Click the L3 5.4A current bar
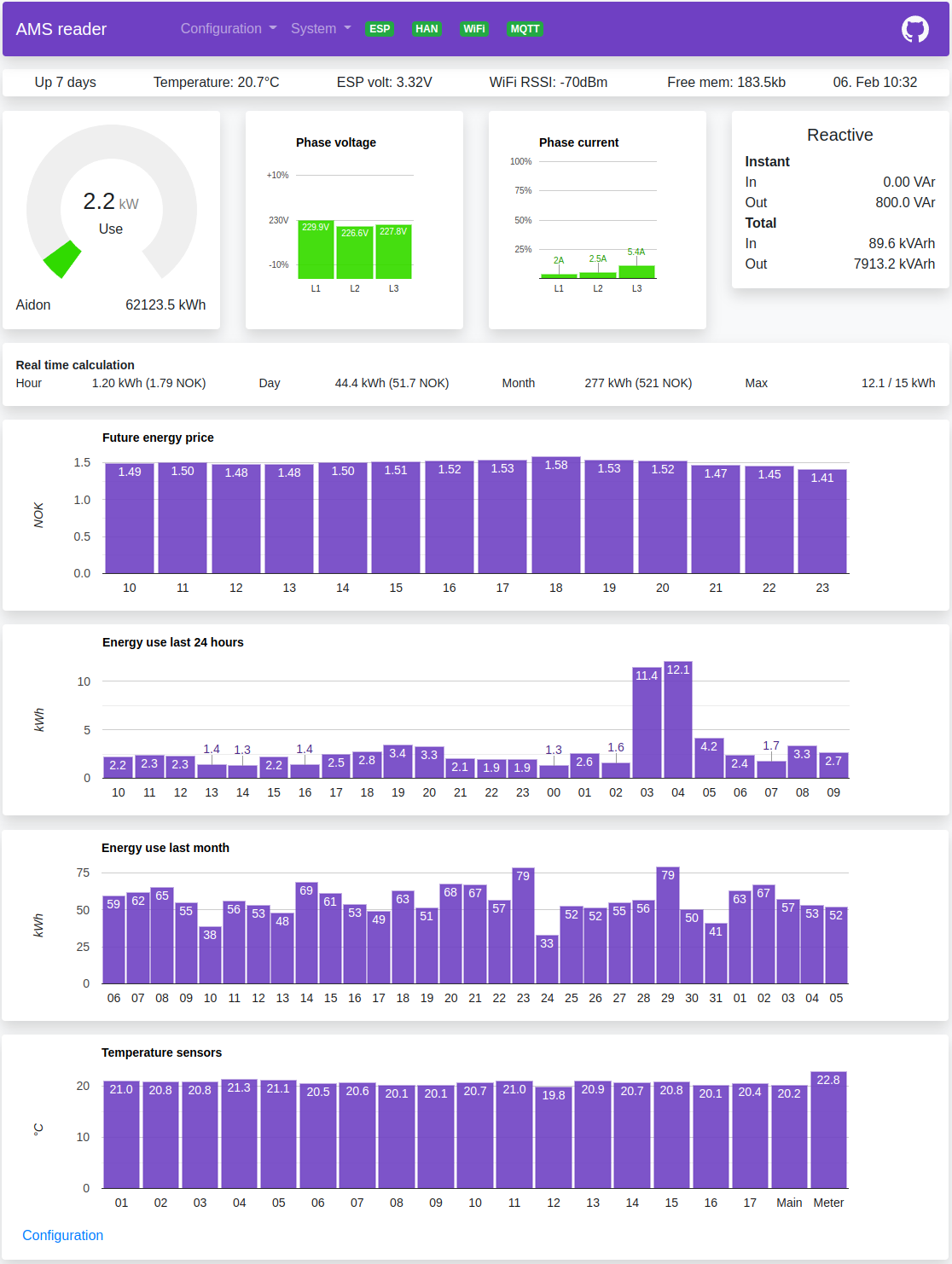Viewport: 952px width, 1264px height. tap(636, 272)
